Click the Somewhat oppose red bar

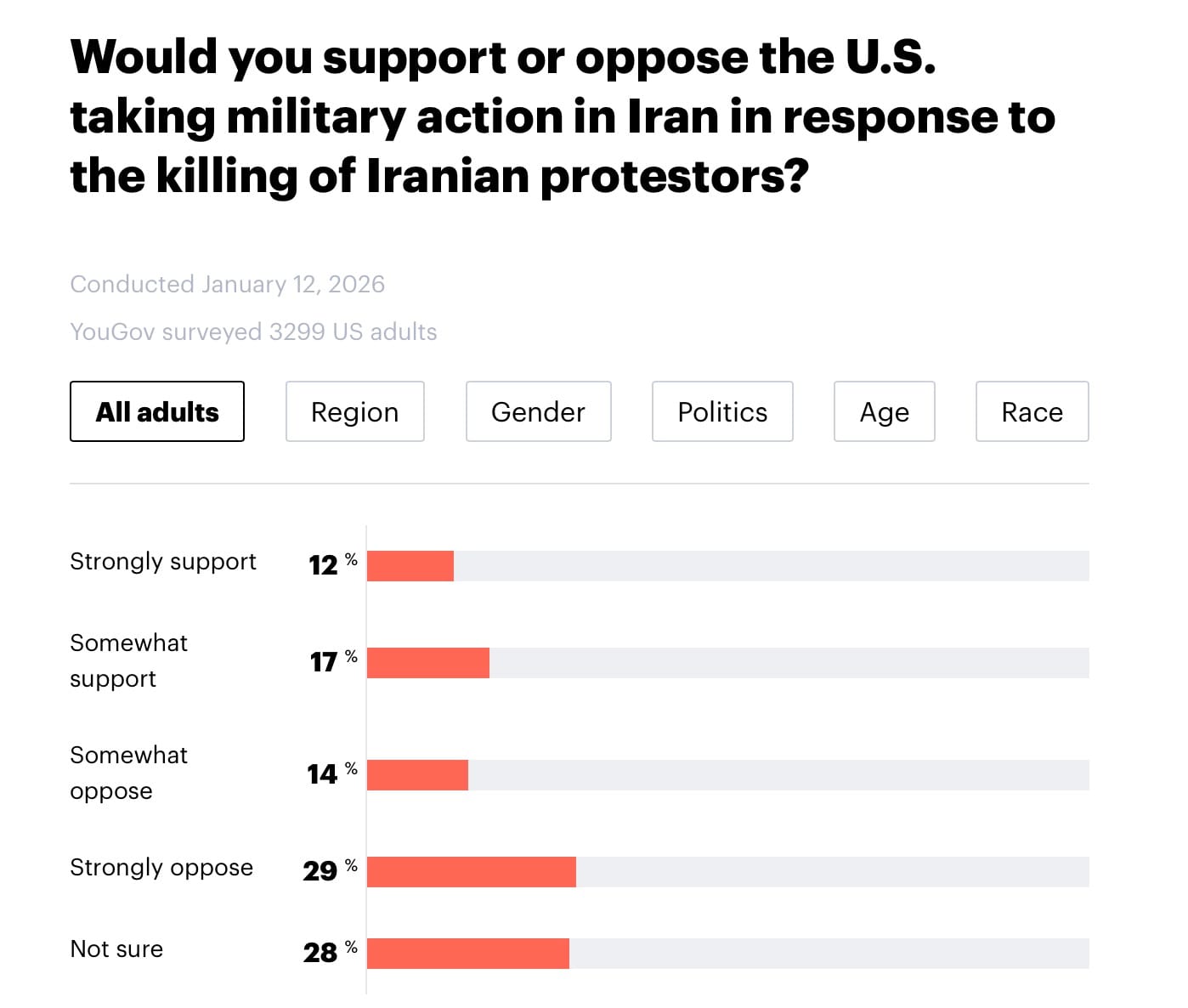417,775
